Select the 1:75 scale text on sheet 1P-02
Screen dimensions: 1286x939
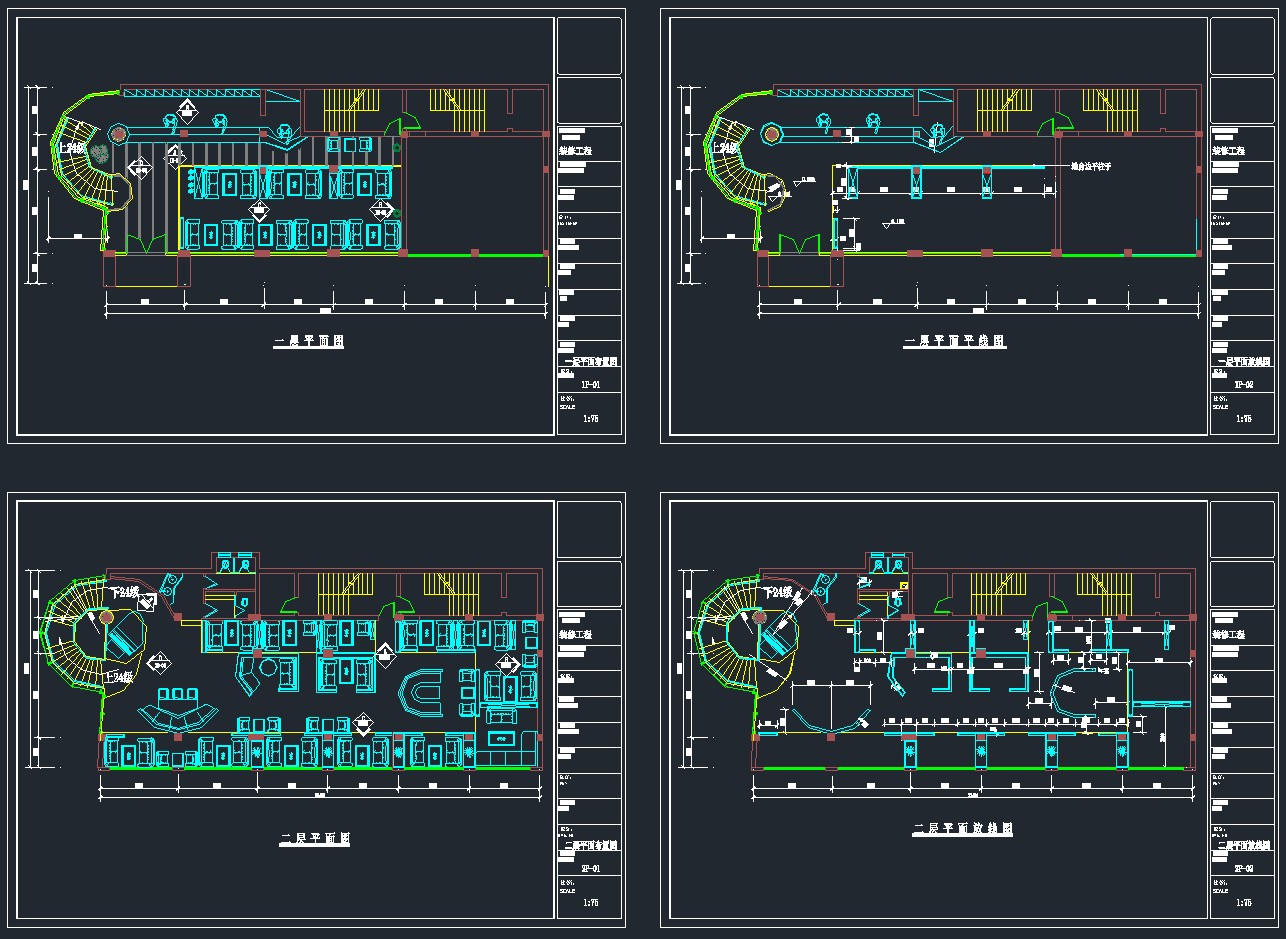click(1243, 420)
